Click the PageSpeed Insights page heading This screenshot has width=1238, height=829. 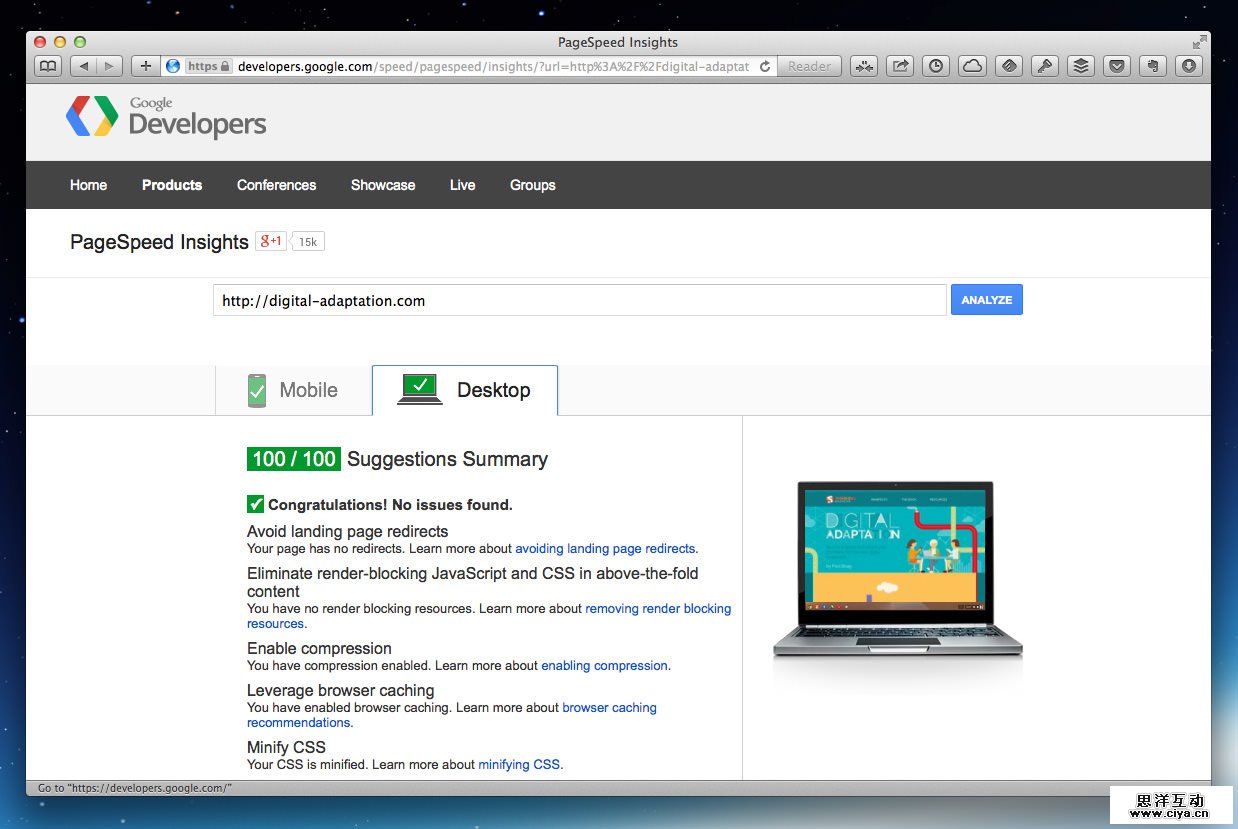pyautogui.click(x=159, y=242)
